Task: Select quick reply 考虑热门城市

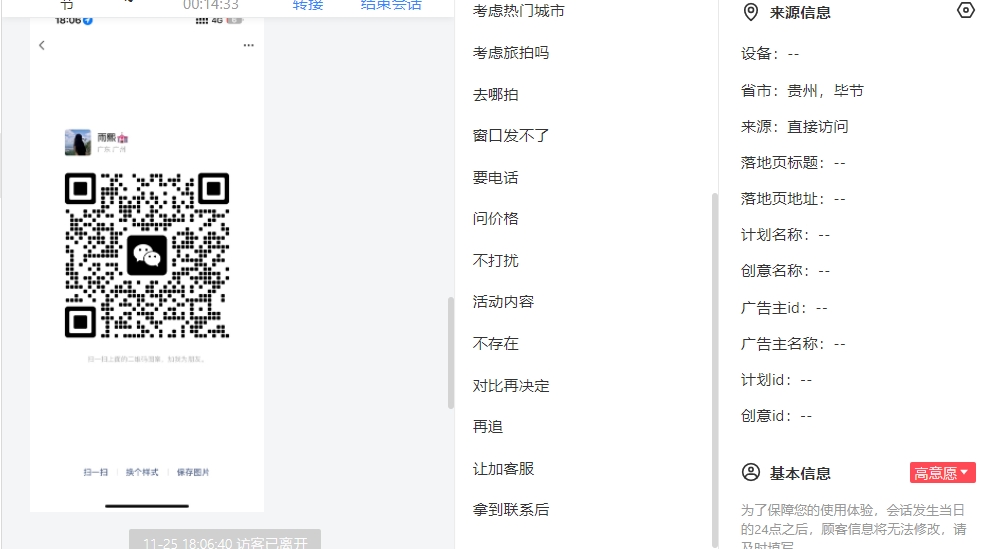Action: pyautogui.click(x=519, y=11)
